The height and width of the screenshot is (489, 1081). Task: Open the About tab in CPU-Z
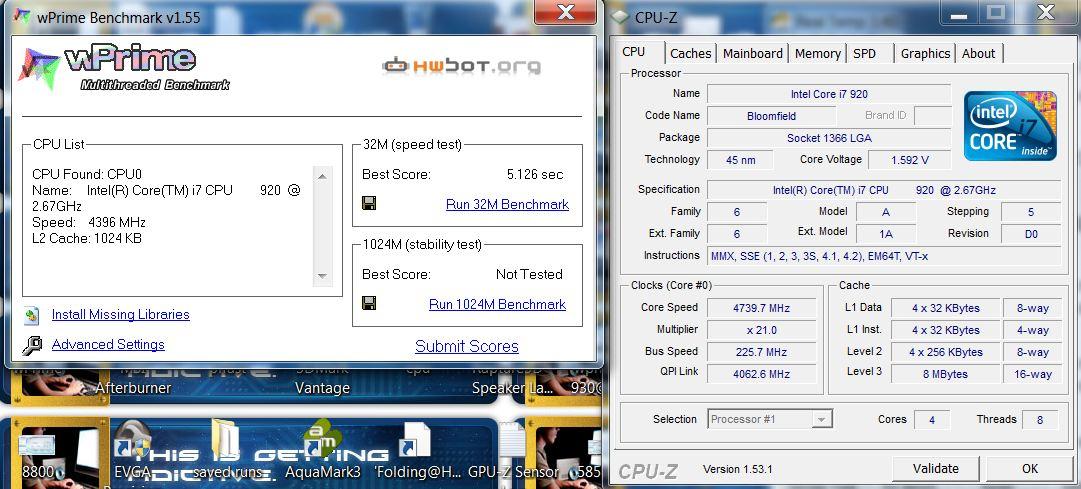click(978, 53)
